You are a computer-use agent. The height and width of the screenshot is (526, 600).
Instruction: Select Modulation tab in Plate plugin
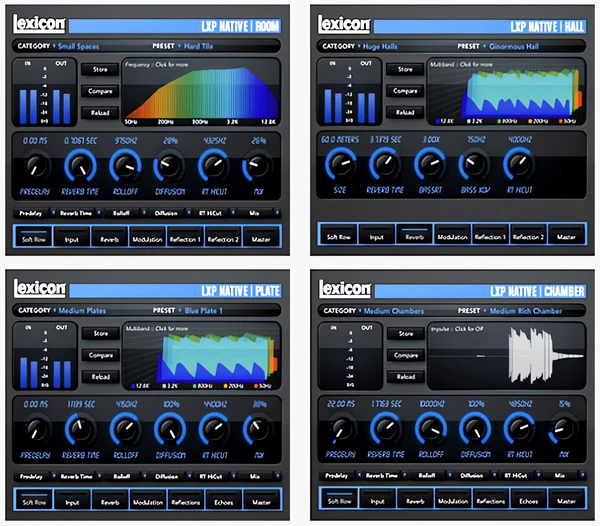[148, 499]
